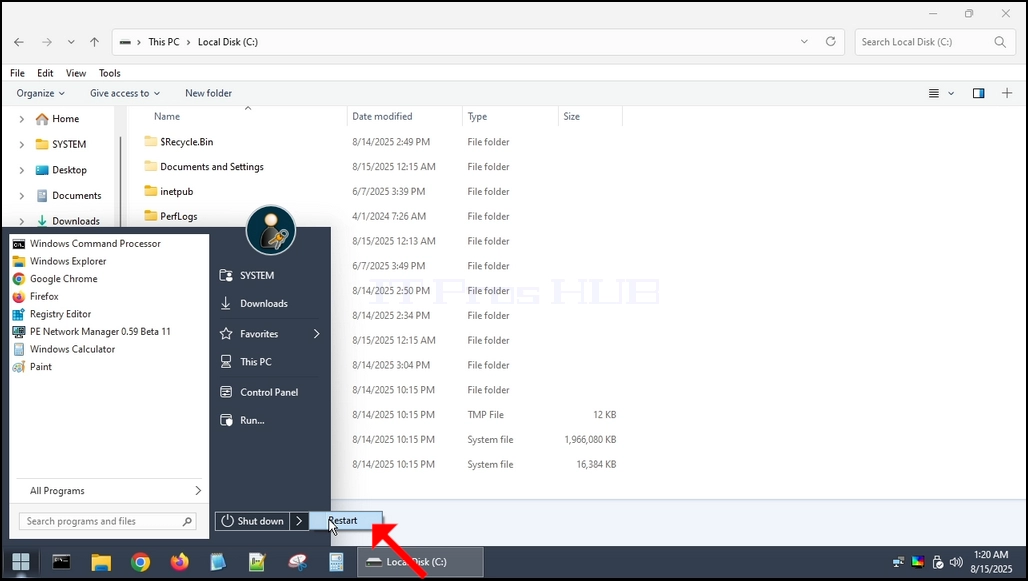
Task: Open the Tools menu
Action: coord(109,73)
